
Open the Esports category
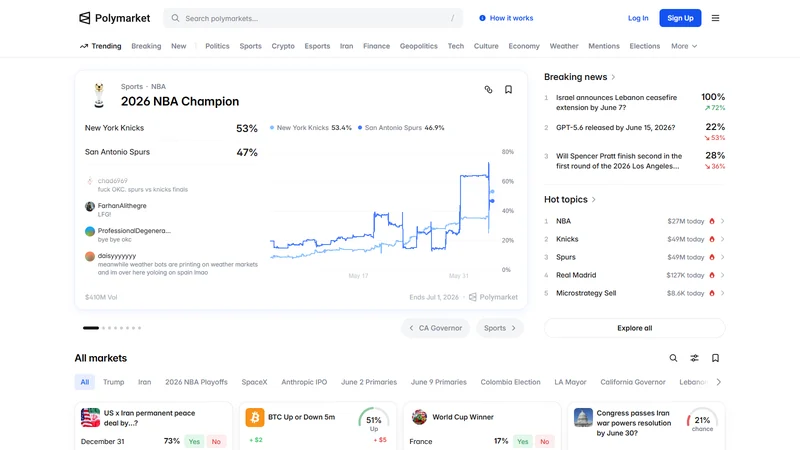(317, 46)
